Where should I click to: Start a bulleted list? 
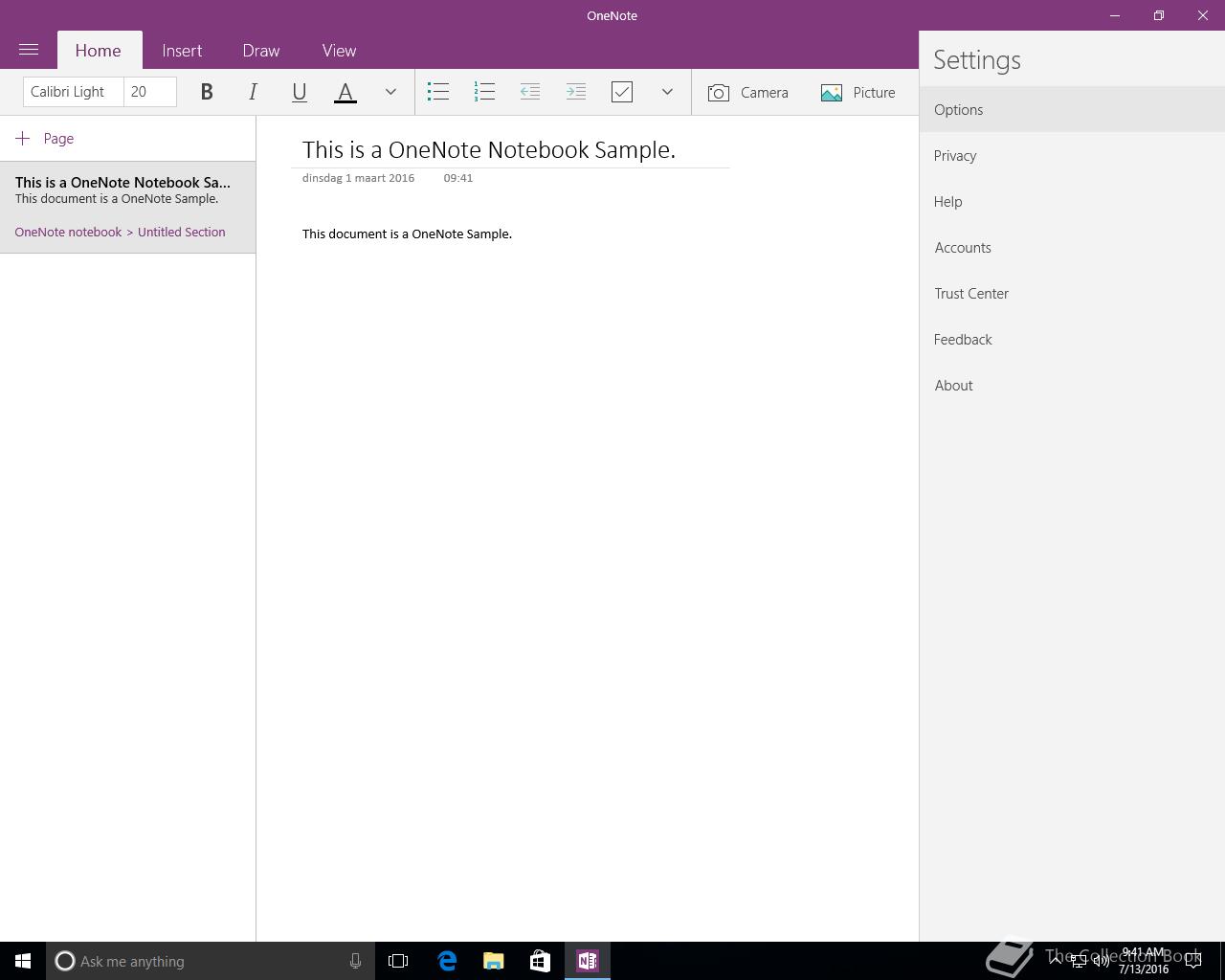pyautogui.click(x=438, y=92)
